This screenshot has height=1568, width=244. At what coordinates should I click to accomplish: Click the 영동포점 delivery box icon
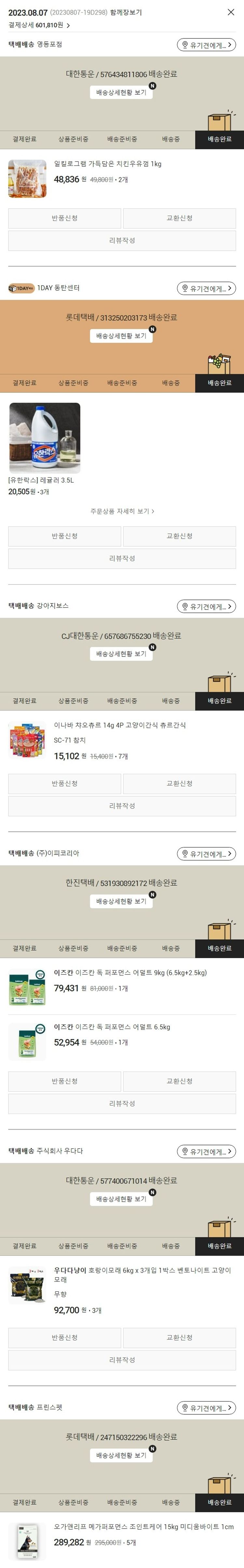(x=220, y=121)
